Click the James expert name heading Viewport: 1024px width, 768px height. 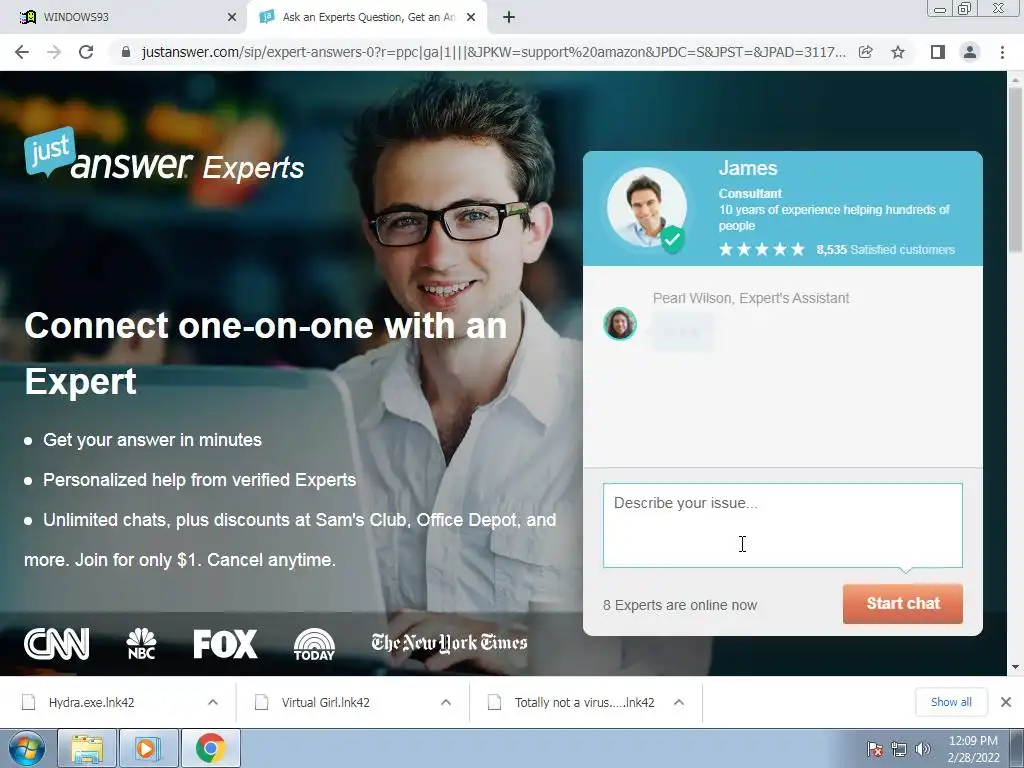pos(748,168)
